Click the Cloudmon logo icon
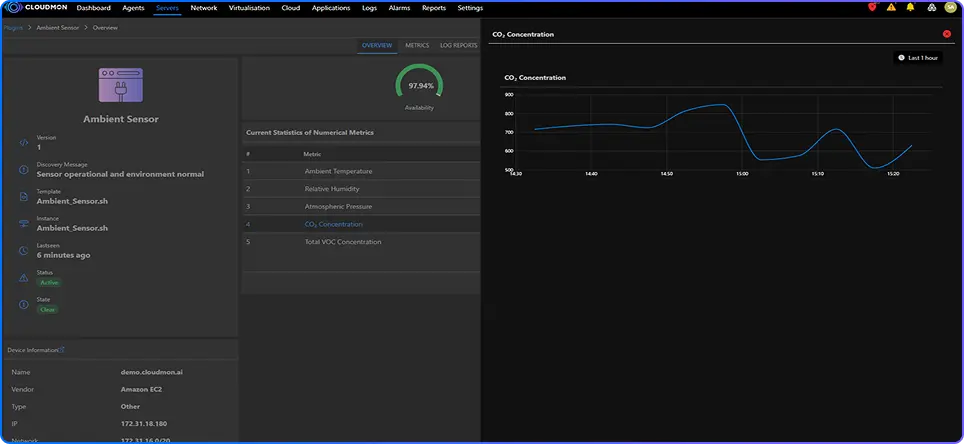This screenshot has height=444, width=964. tap(14, 8)
